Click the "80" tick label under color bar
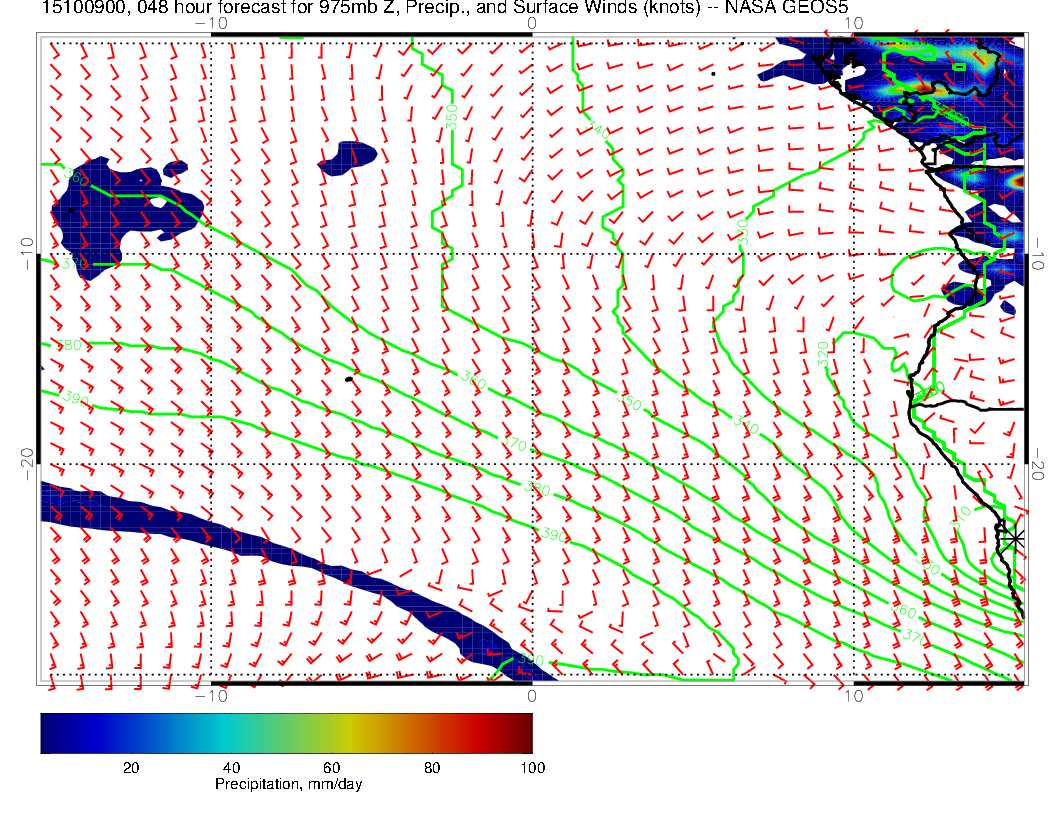The height and width of the screenshot is (816, 1056). click(x=432, y=768)
